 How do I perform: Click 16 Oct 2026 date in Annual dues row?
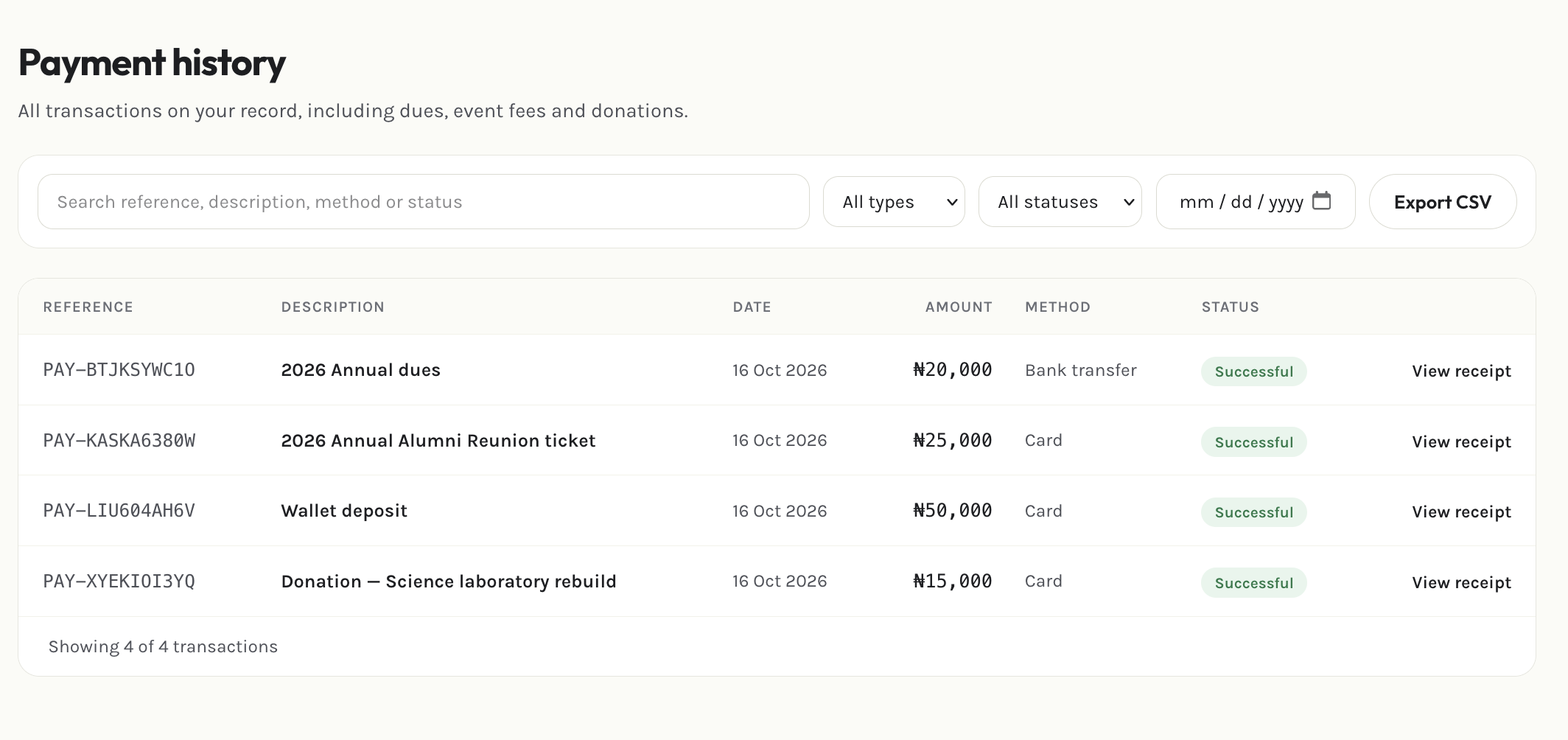click(x=780, y=370)
